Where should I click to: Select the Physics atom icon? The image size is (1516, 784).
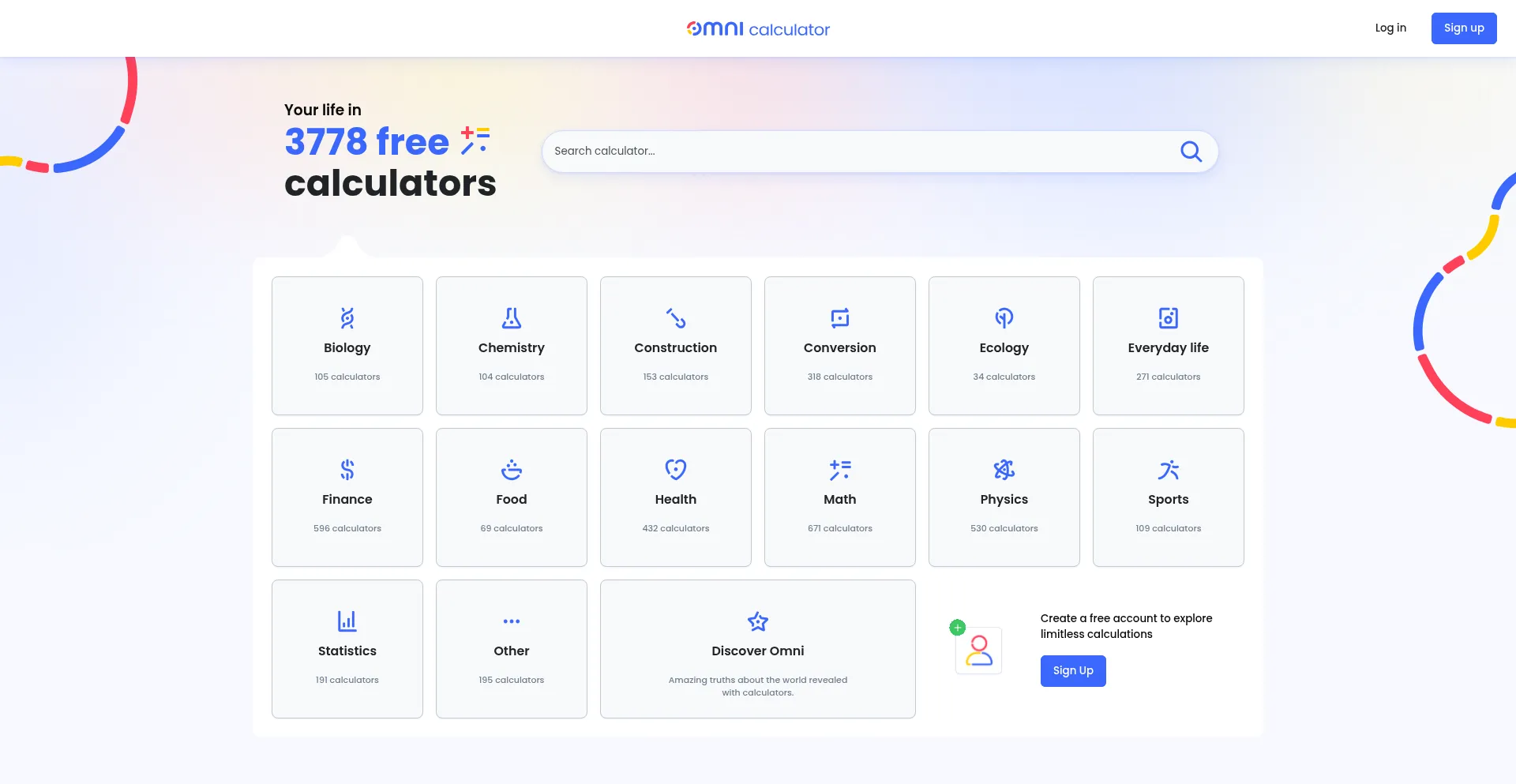(1004, 470)
